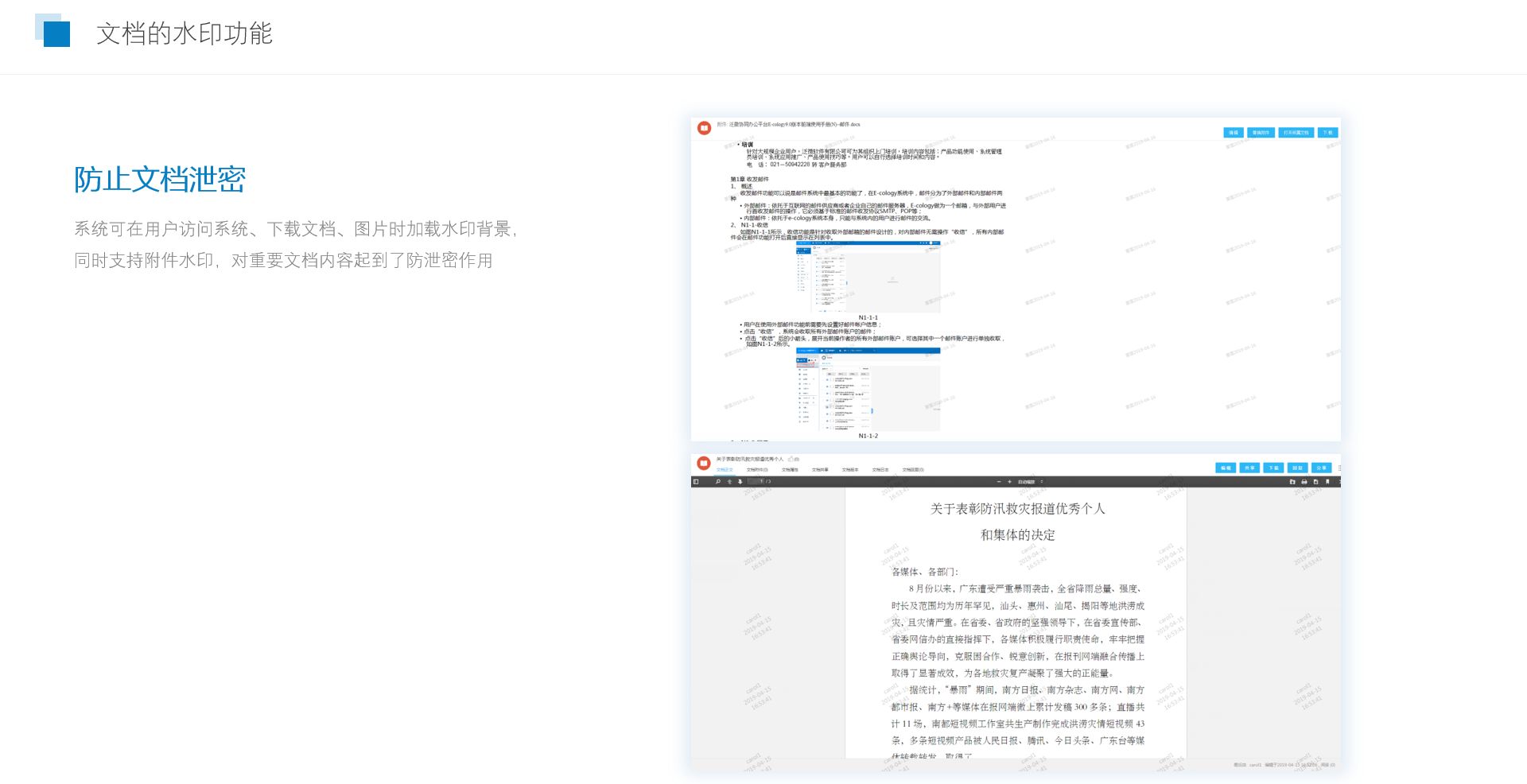Click the bookmark icon in PDF toolbar

coord(1327,482)
